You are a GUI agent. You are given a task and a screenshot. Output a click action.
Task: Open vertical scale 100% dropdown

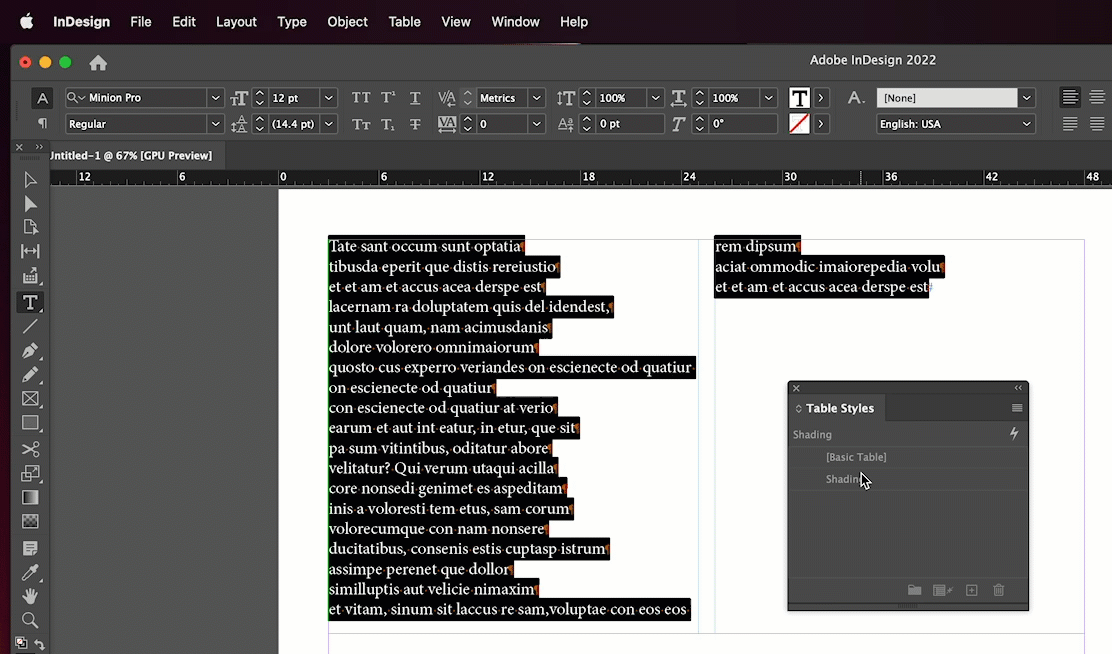point(655,98)
